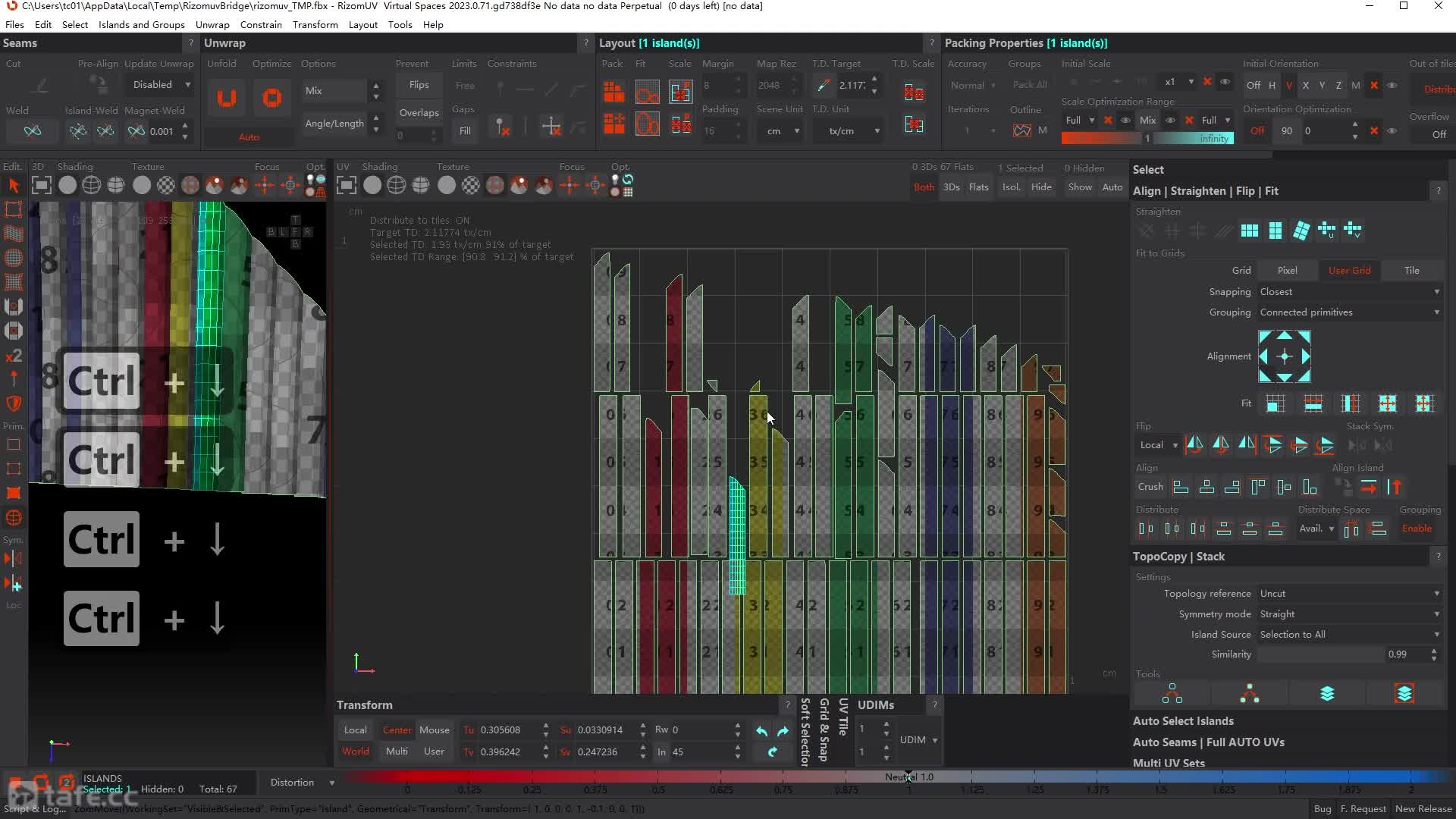Click the Fit to grid origin icon
Viewport: 1456px width, 819px height.
click(1276, 403)
